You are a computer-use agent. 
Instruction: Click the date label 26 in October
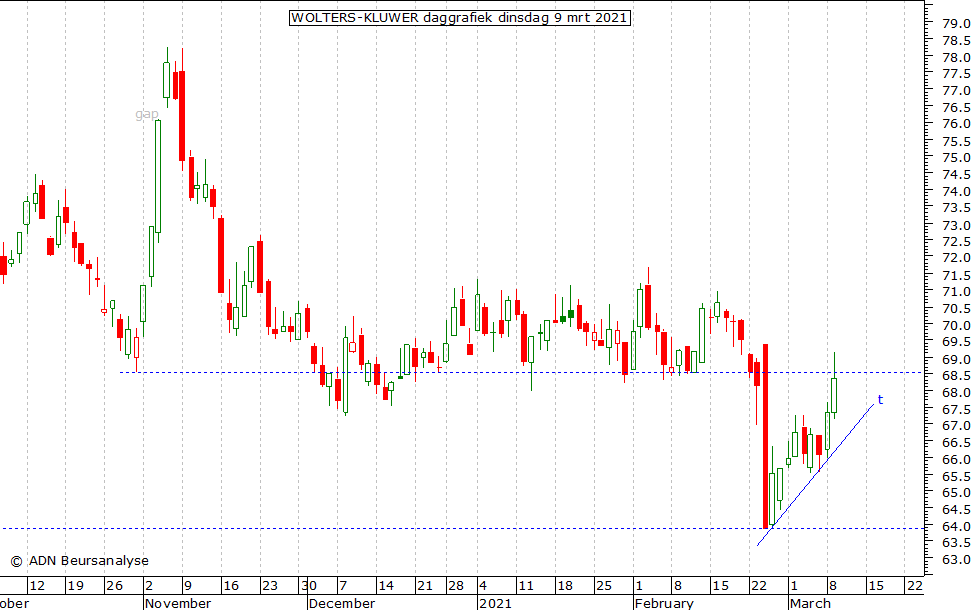(x=114, y=586)
